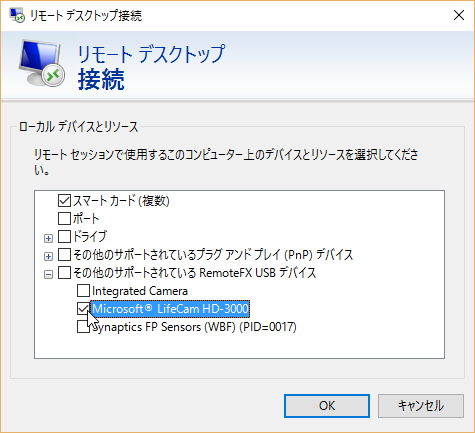Confirm the selection with the OK button

pyautogui.click(x=327, y=406)
